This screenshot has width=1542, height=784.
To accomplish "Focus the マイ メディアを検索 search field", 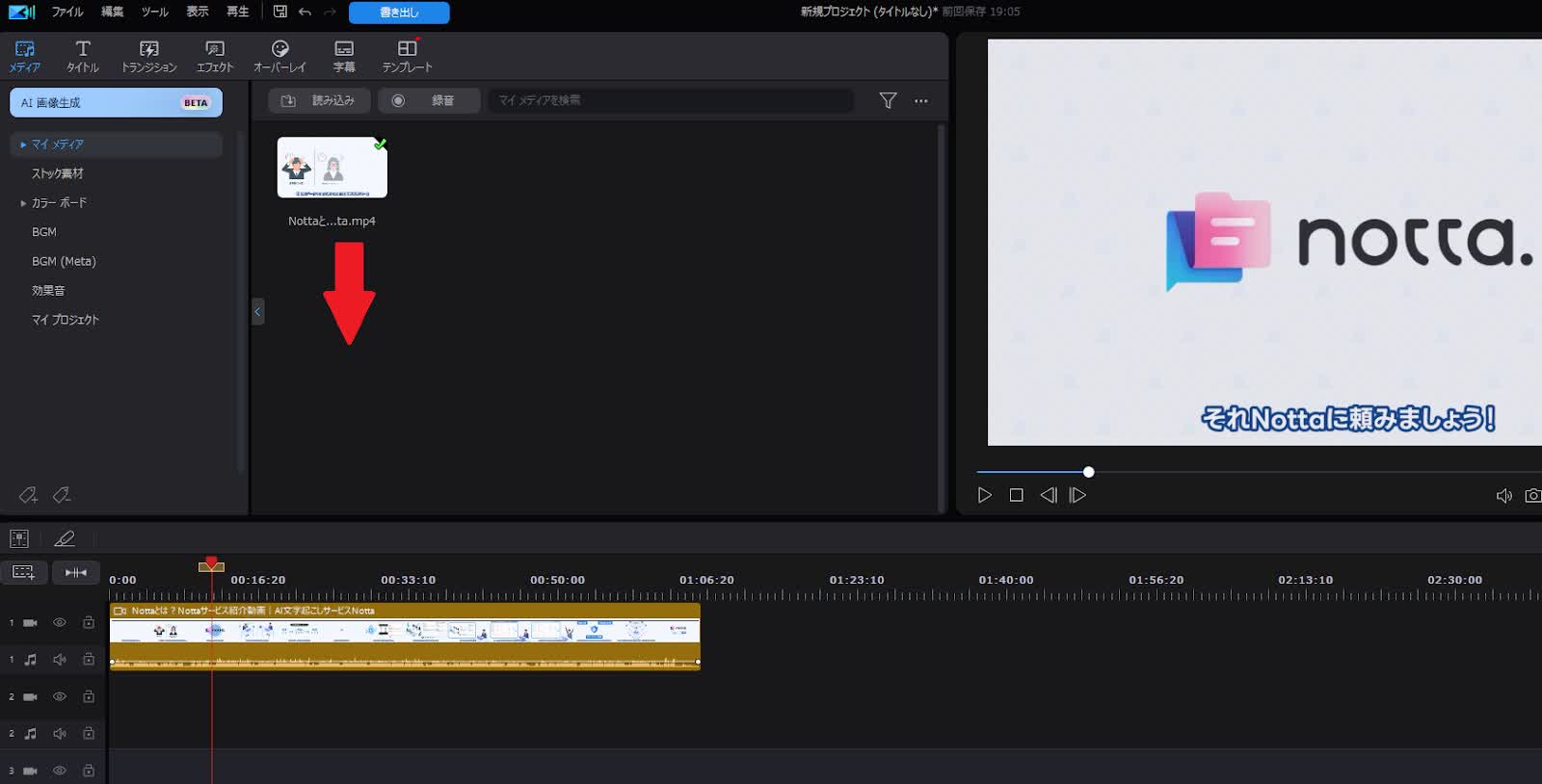I will [671, 100].
